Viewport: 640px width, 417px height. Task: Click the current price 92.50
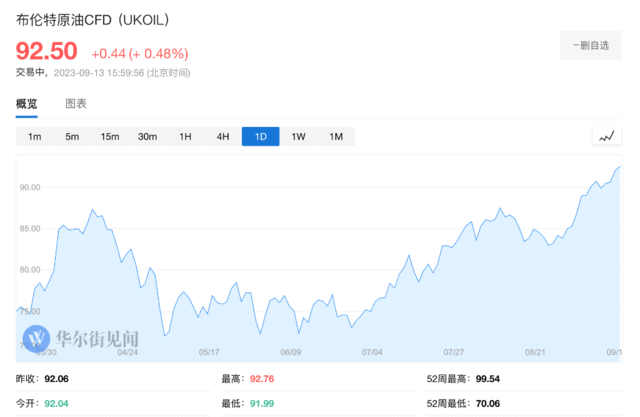[x=47, y=51]
